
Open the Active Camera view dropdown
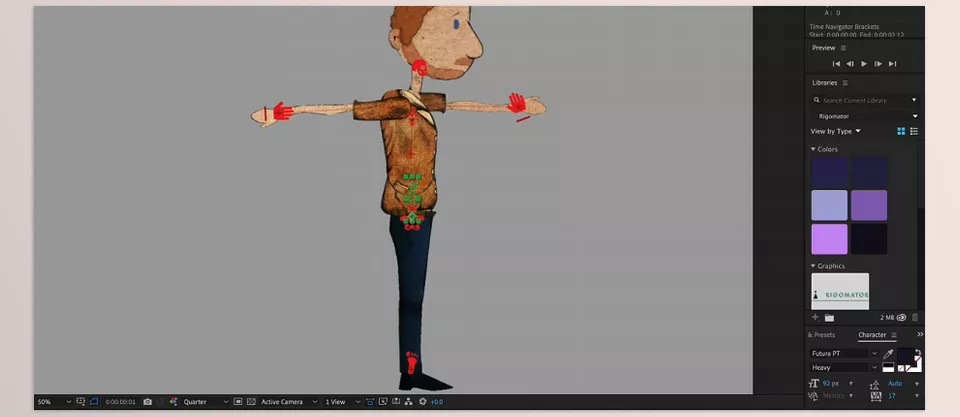click(289, 402)
